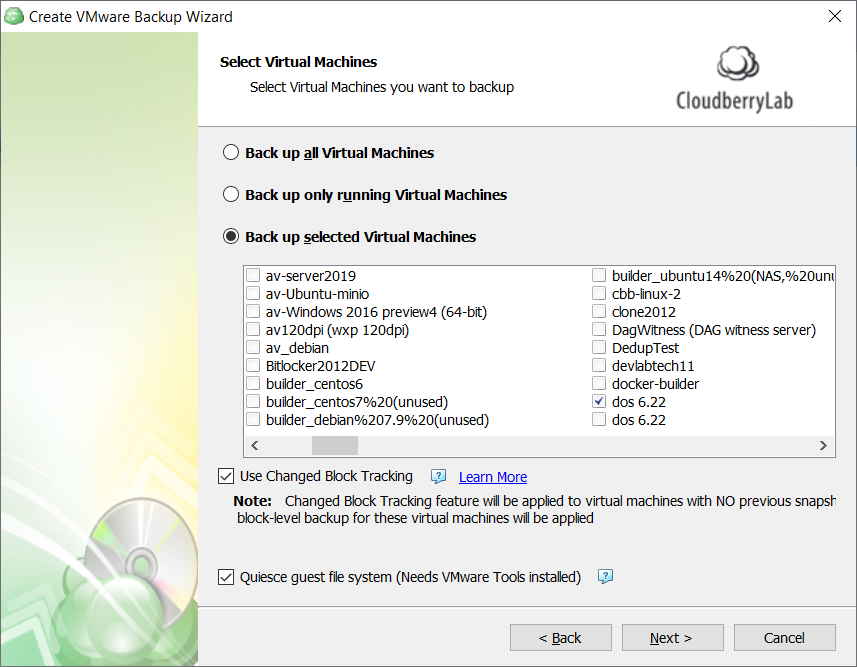Check the builder_ubuntu14%20 checkbox
Image resolution: width=857 pixels, height=667 pixels.
[599, 275]
